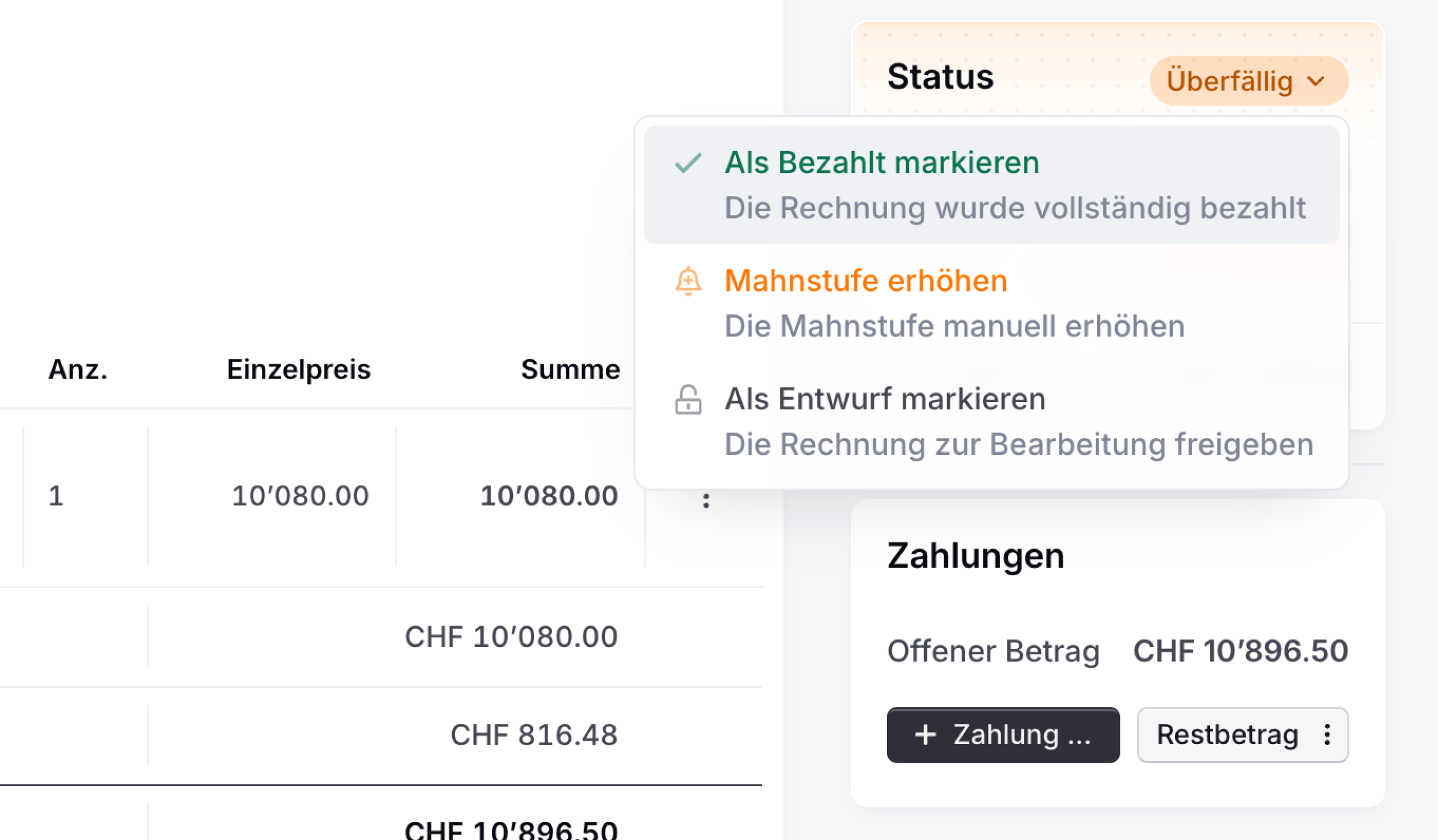1438x840 pixels.
Task: Select Als Bezahlt markieren
Action: pos(991,185)
